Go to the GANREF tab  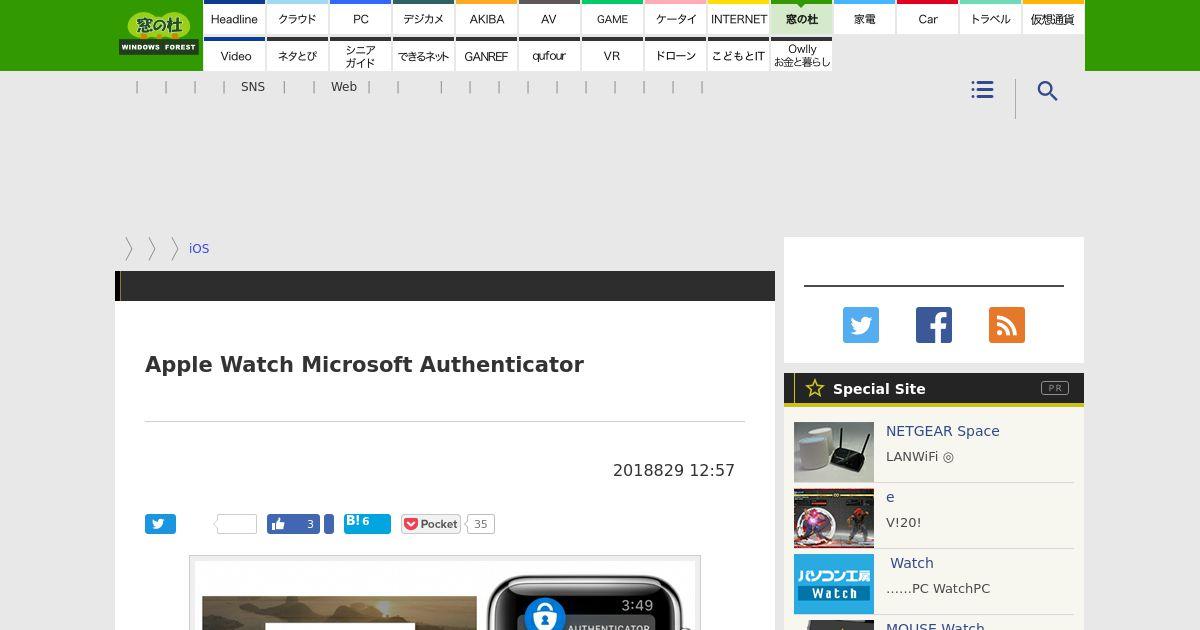click(486, 55)
